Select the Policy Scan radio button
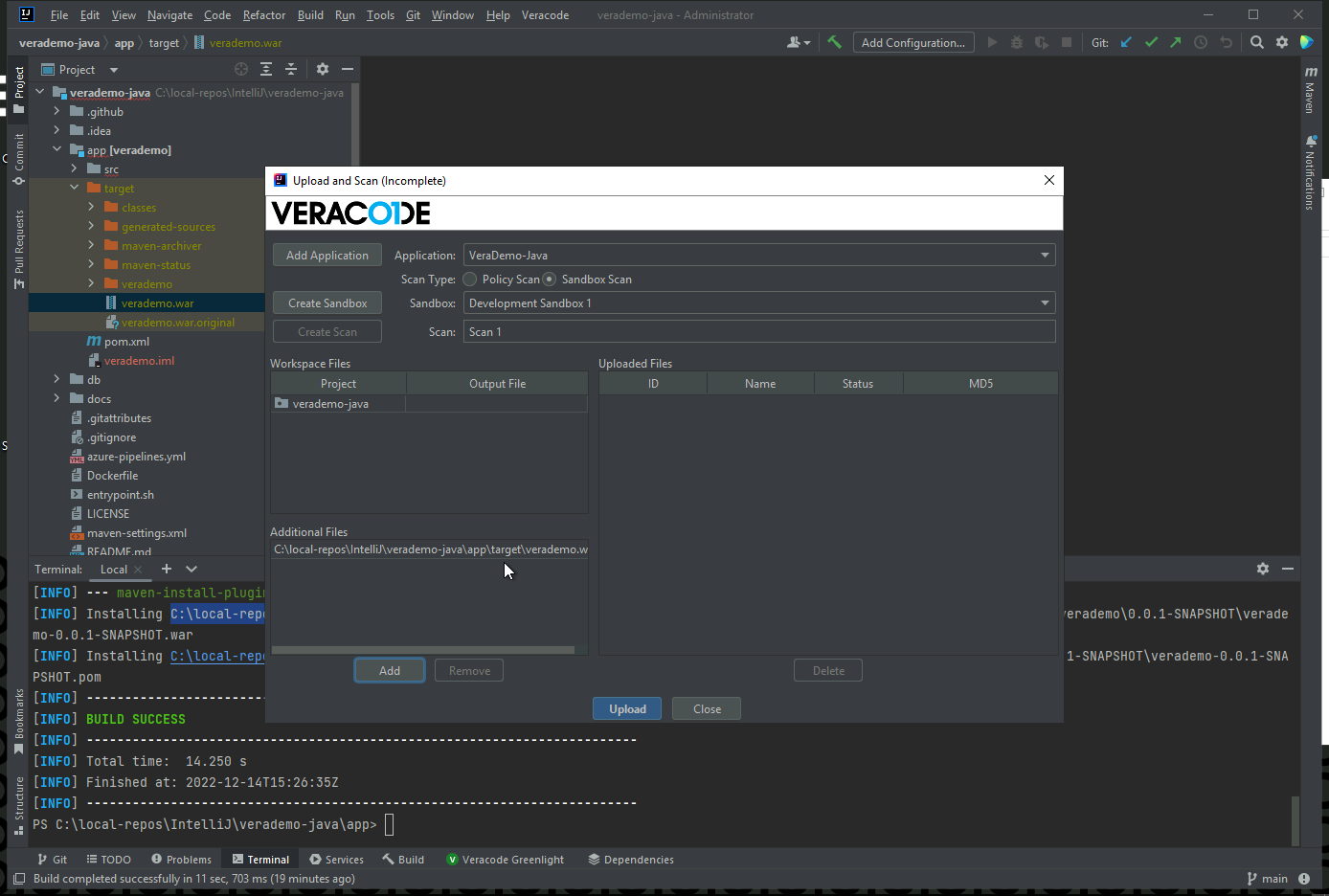The height and width of the screenshot is (896, 1329). click(x=470, y=280)
